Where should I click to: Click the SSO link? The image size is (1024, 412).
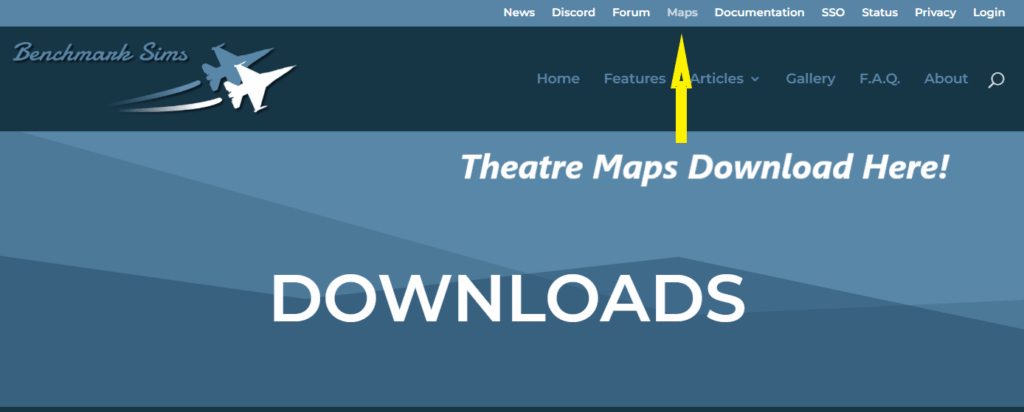[x=833, y=12]
